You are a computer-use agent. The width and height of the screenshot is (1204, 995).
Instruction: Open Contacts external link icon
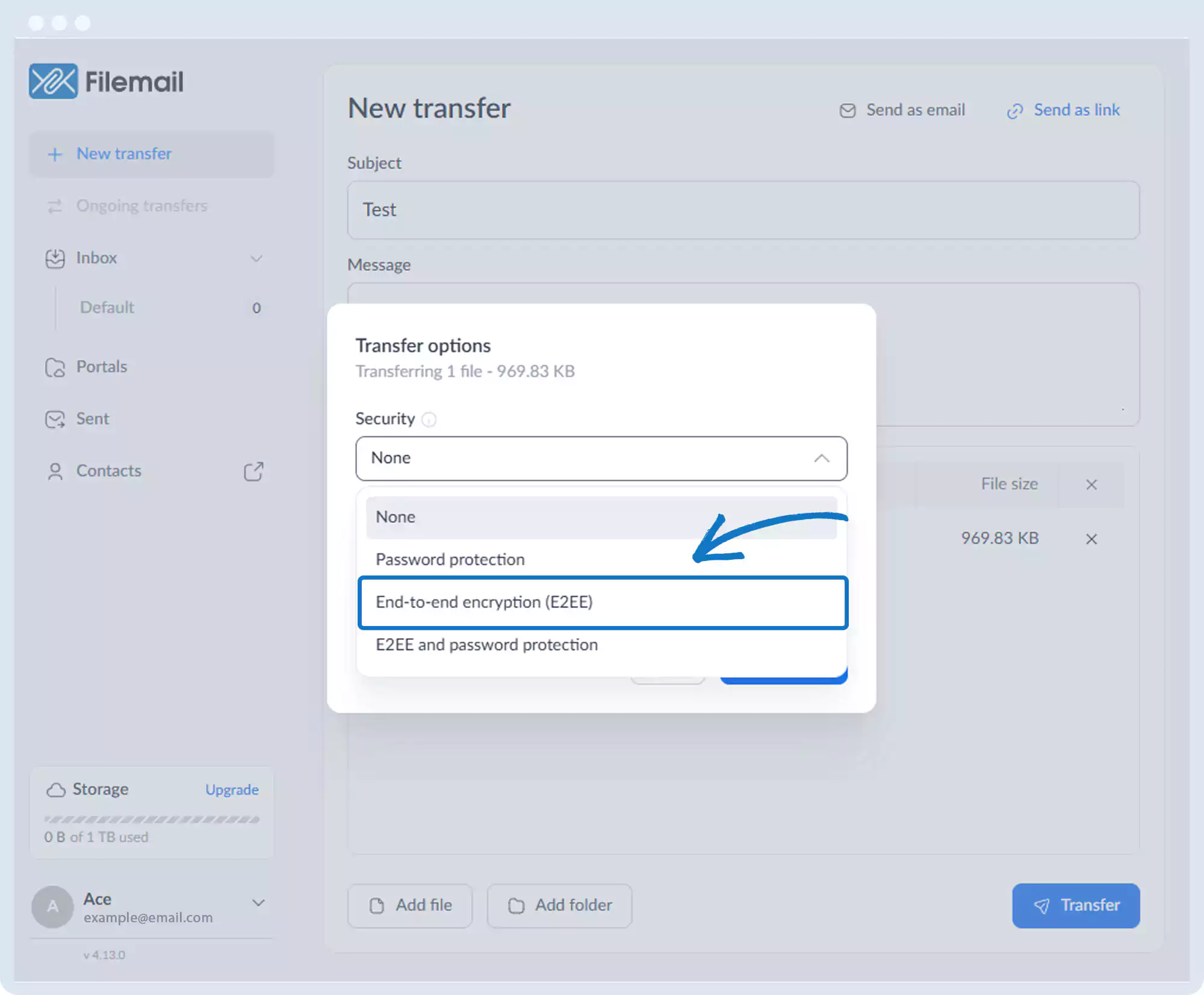pos(253,471)
